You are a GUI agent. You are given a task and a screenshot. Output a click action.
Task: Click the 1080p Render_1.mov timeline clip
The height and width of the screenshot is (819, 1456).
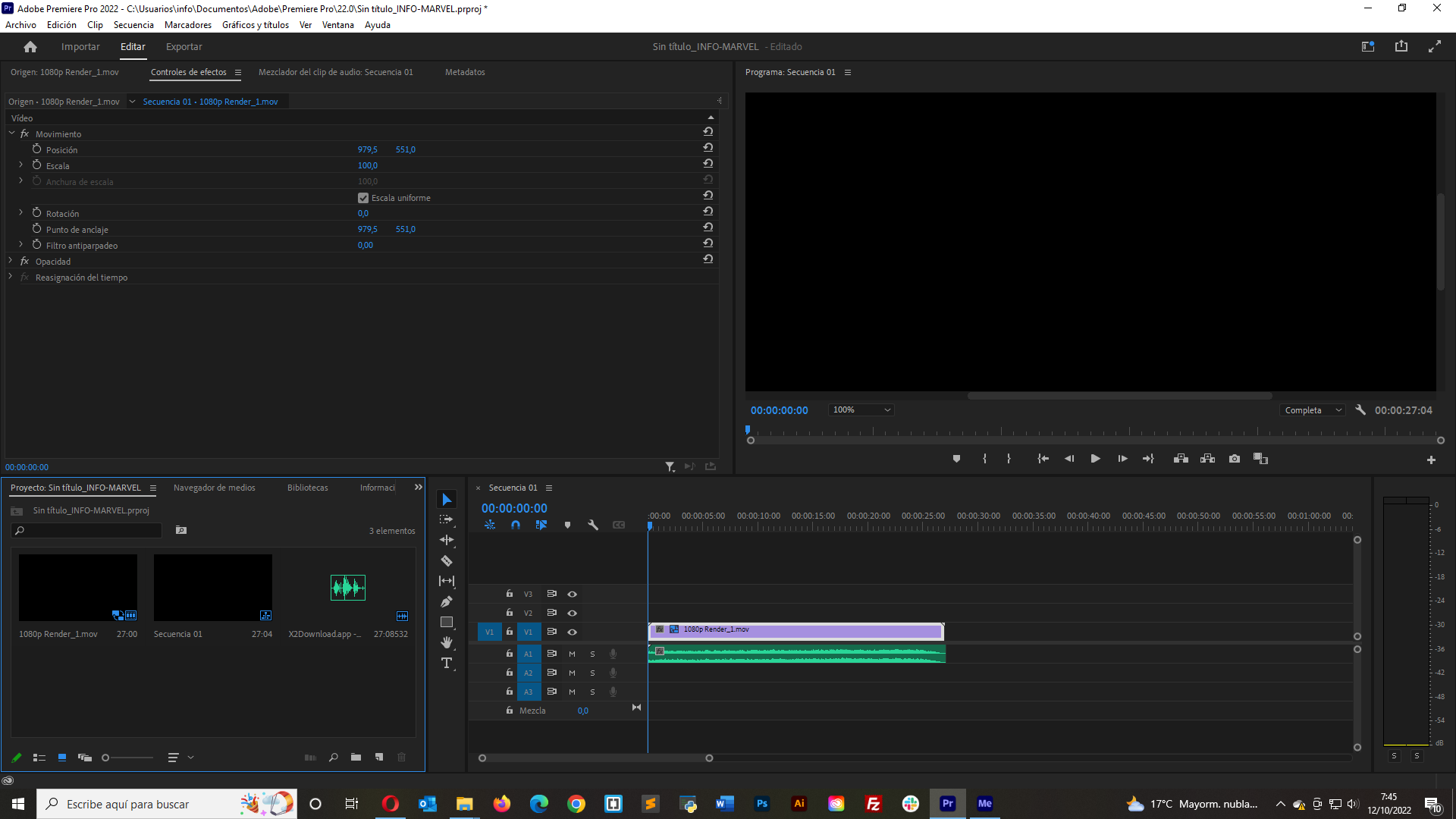pos(796,630)
